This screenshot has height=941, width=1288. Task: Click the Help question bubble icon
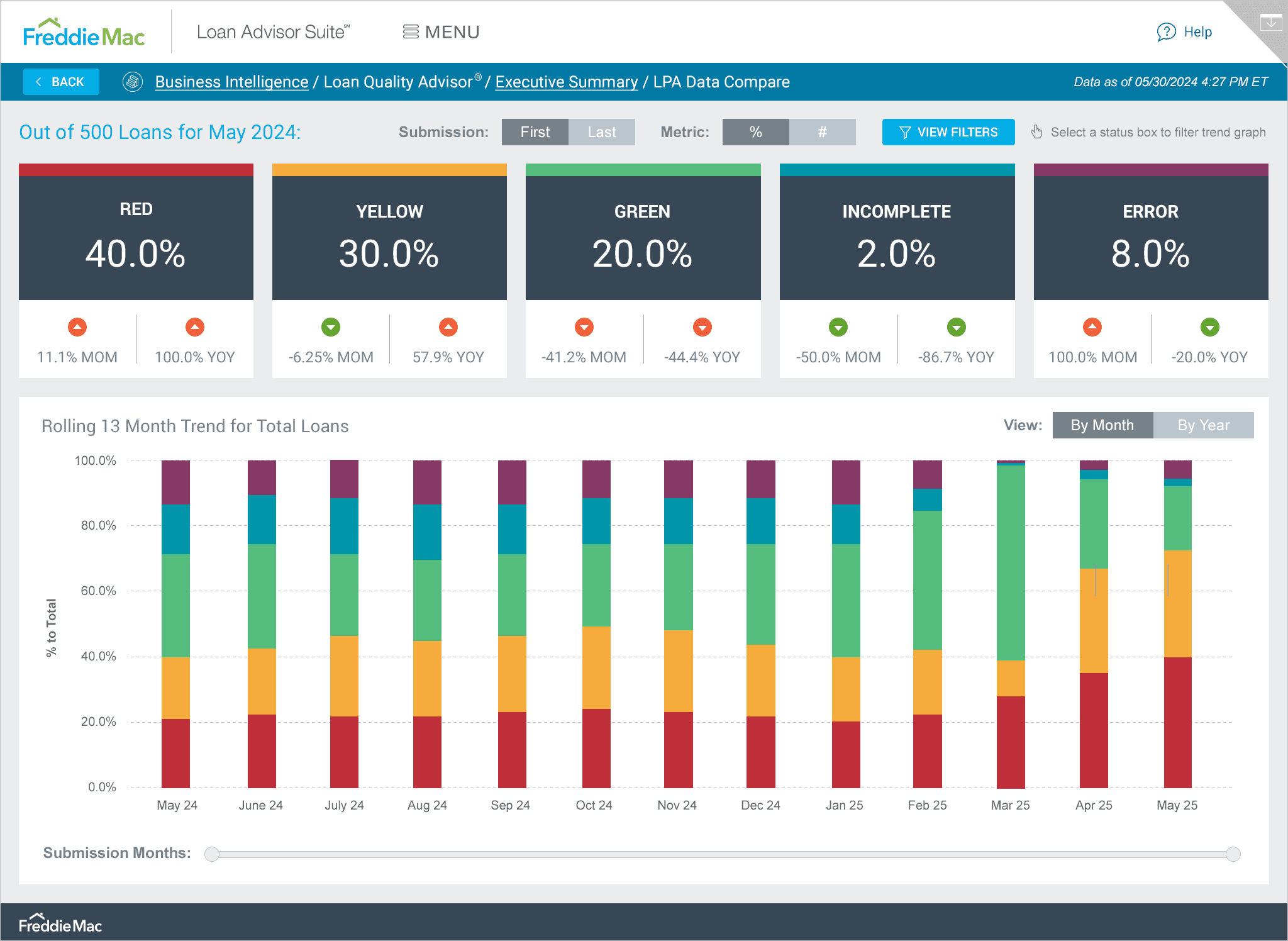tap(1166, 32)
